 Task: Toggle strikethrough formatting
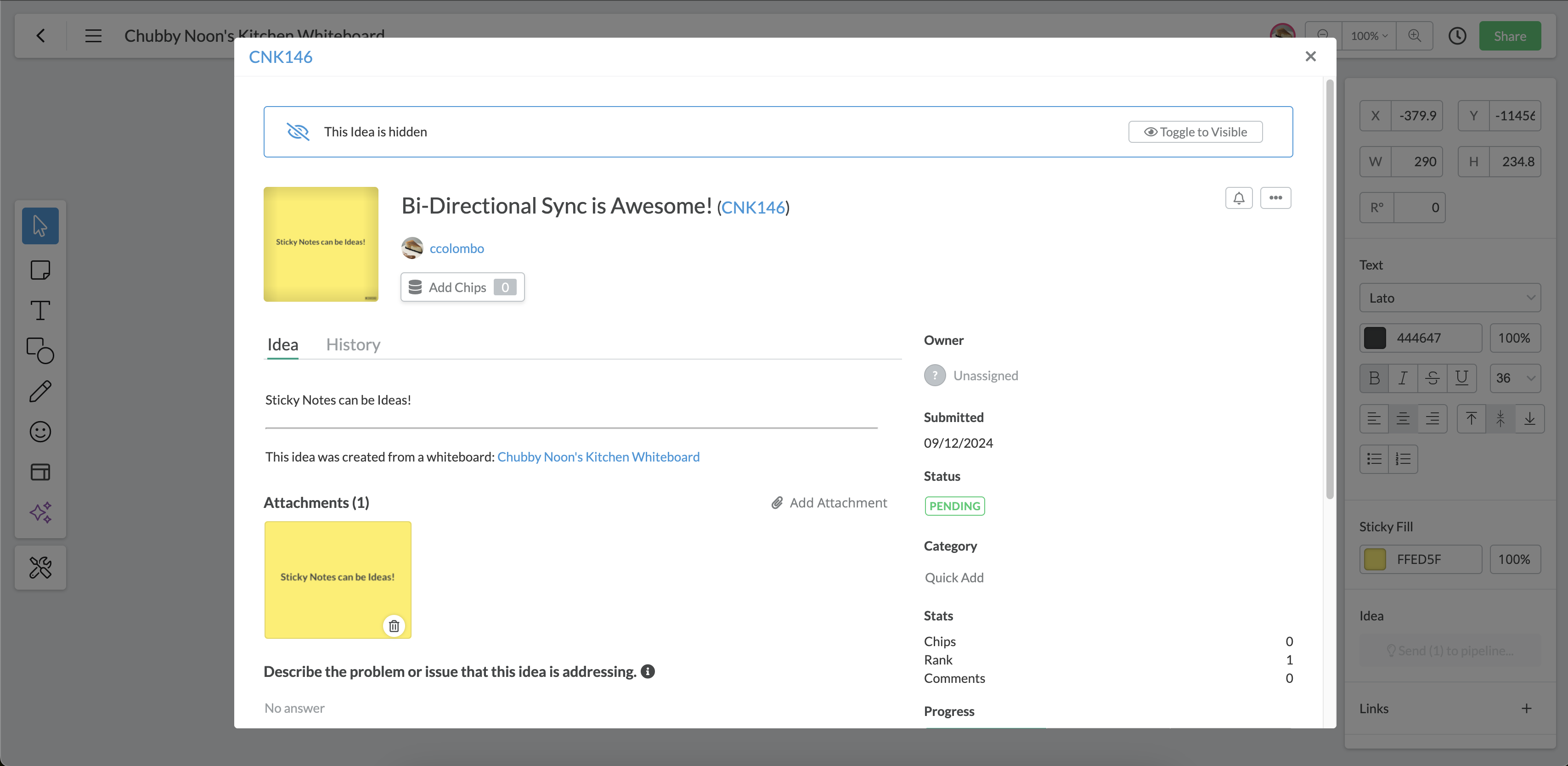click(1432, 378)
